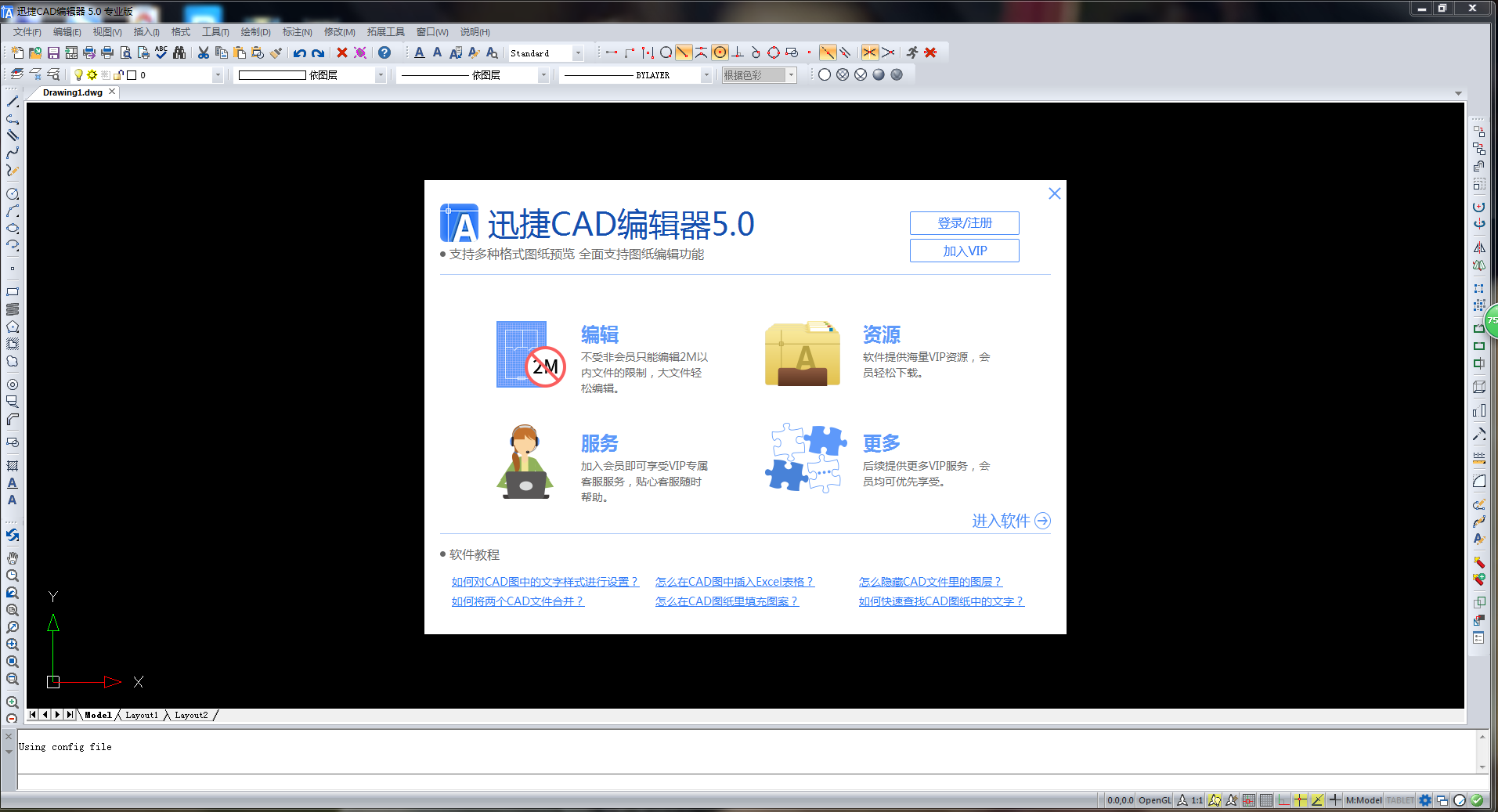The width and height of the screenshot is (1498, 812).
Task: Click the layer color white square swatch
Action: click(132, 75)
